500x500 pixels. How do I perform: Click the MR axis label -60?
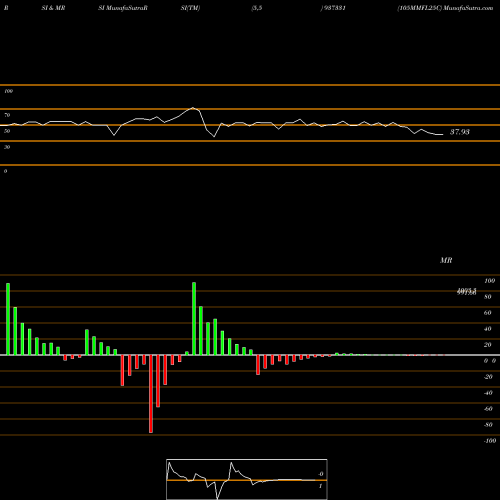click(x=488, y=409)
